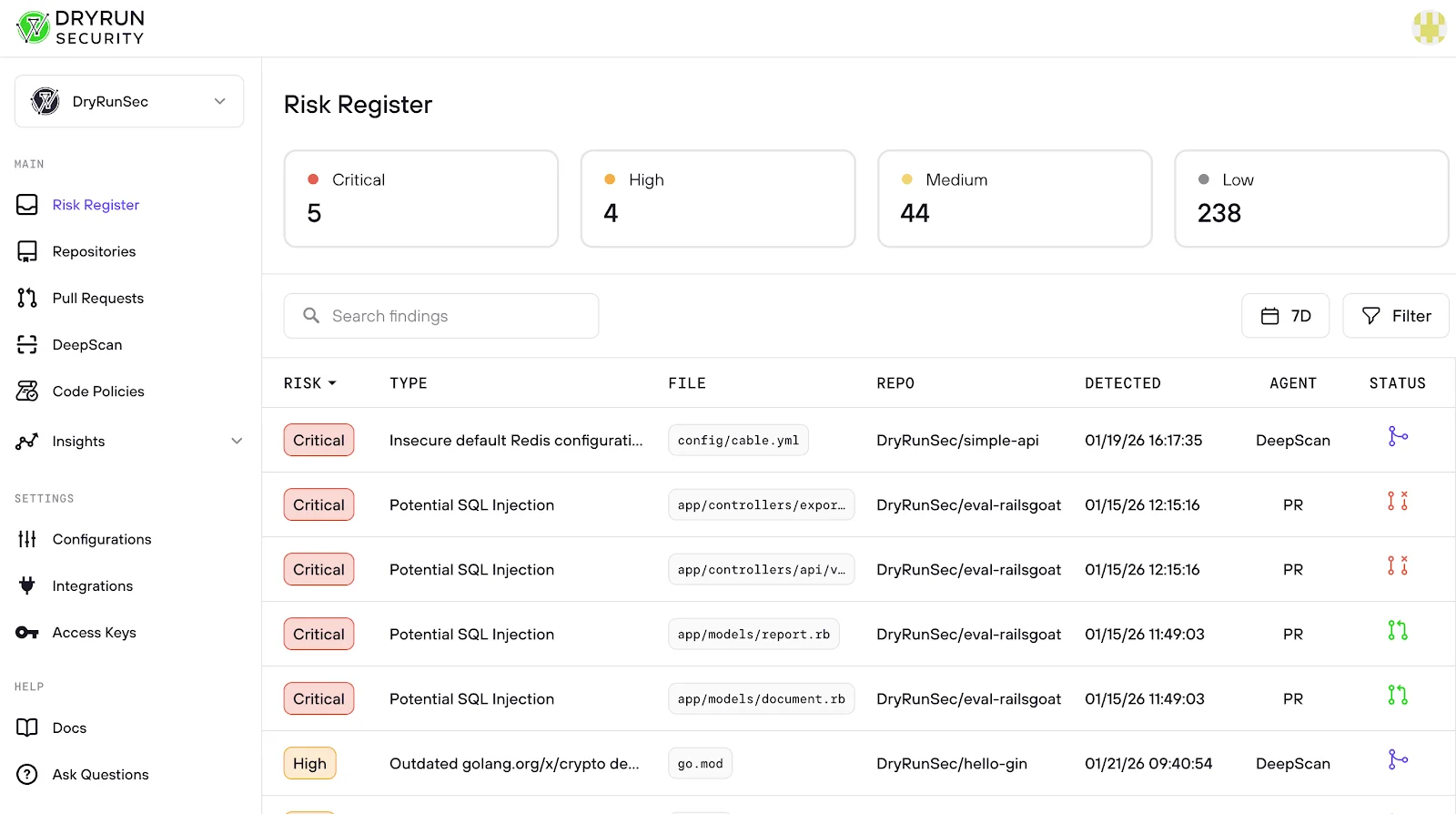Click closed PR status icon for app/controllers/api/v… row
This screenshot has width=1456, height=814.
(x=1398, y=565)
